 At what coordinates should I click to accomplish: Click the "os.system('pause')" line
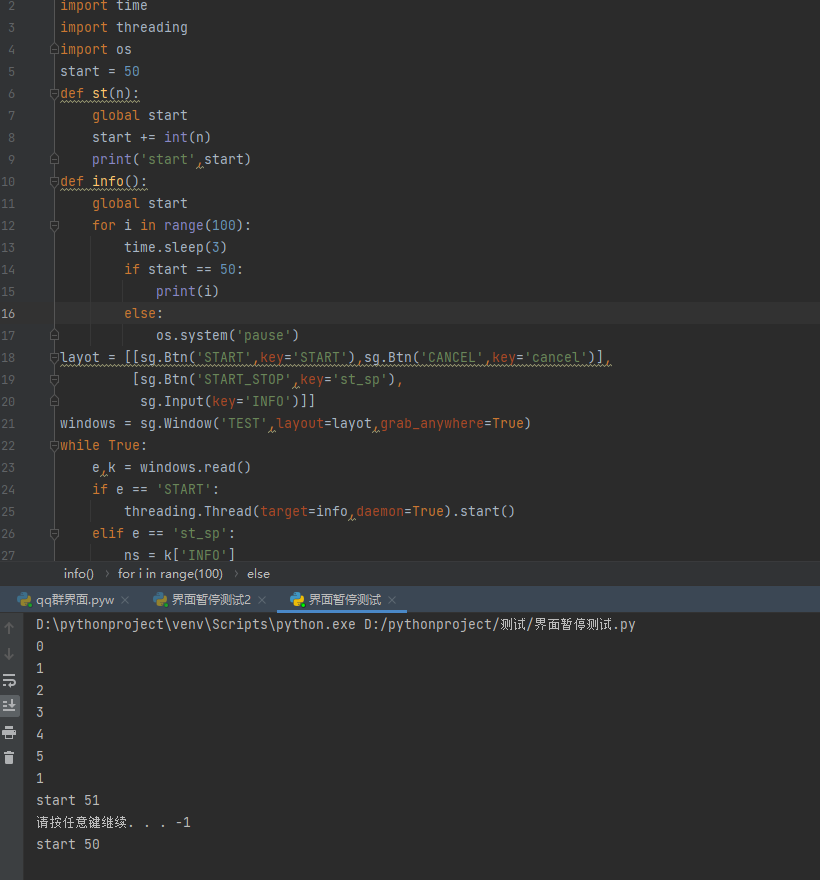tap(227, 335)
